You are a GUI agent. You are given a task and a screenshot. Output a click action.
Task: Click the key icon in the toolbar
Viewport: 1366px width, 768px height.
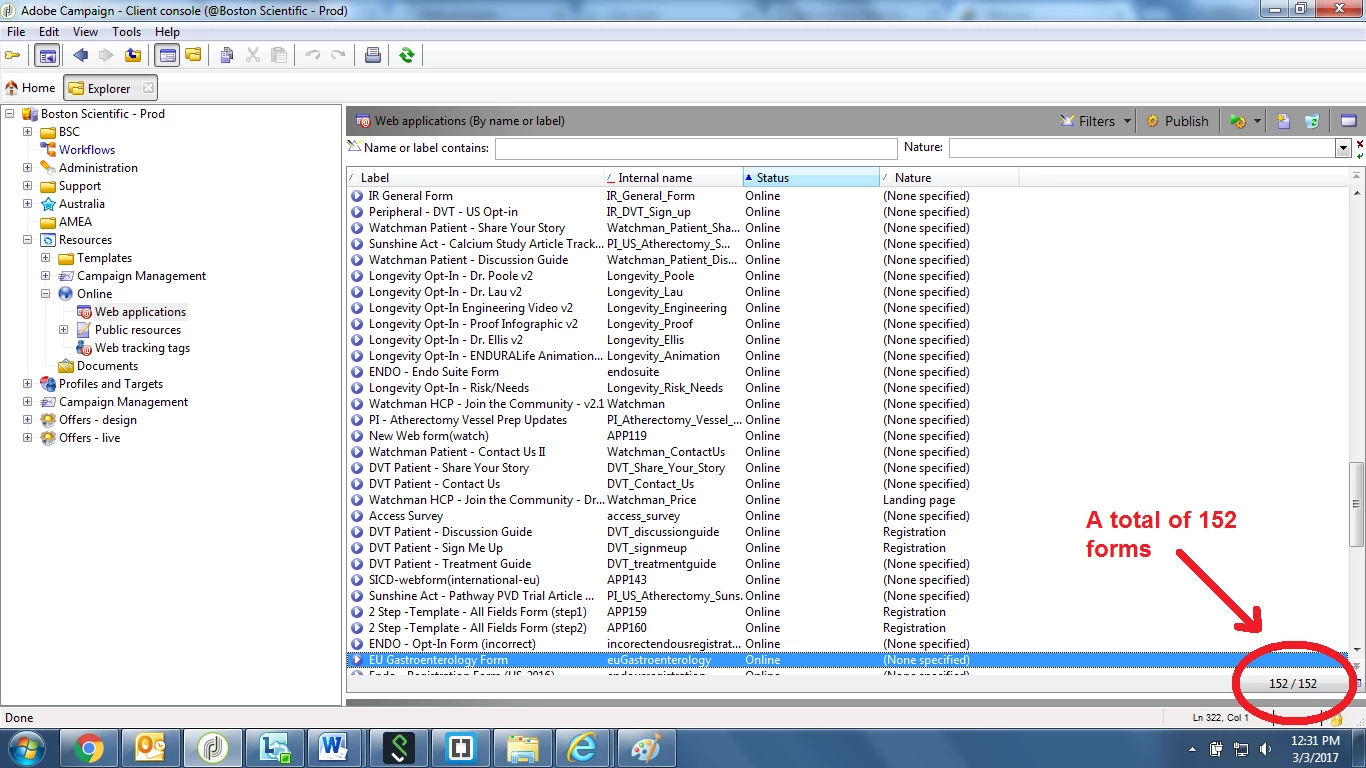13,56
